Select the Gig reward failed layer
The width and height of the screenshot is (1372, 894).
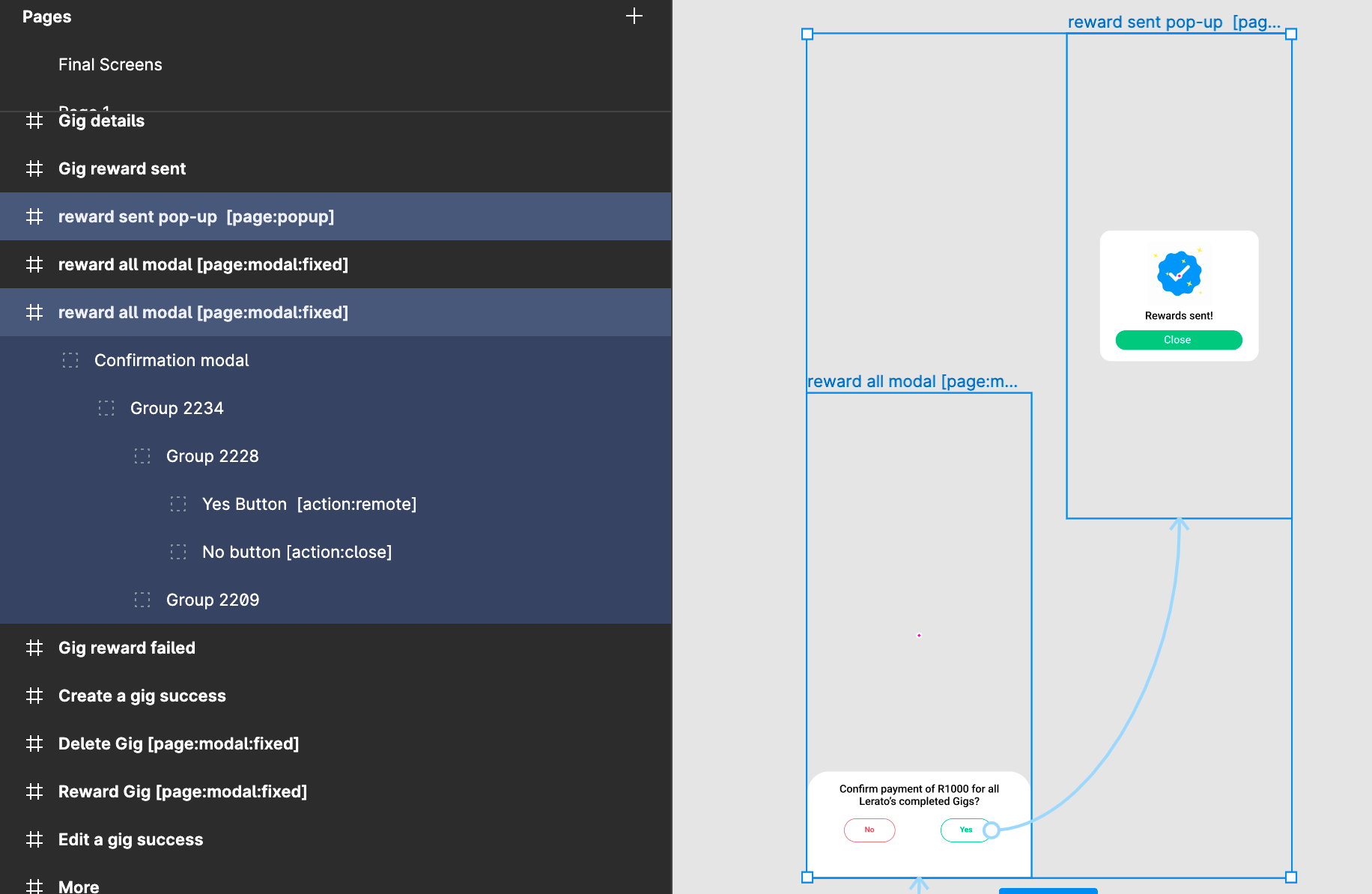336,648
